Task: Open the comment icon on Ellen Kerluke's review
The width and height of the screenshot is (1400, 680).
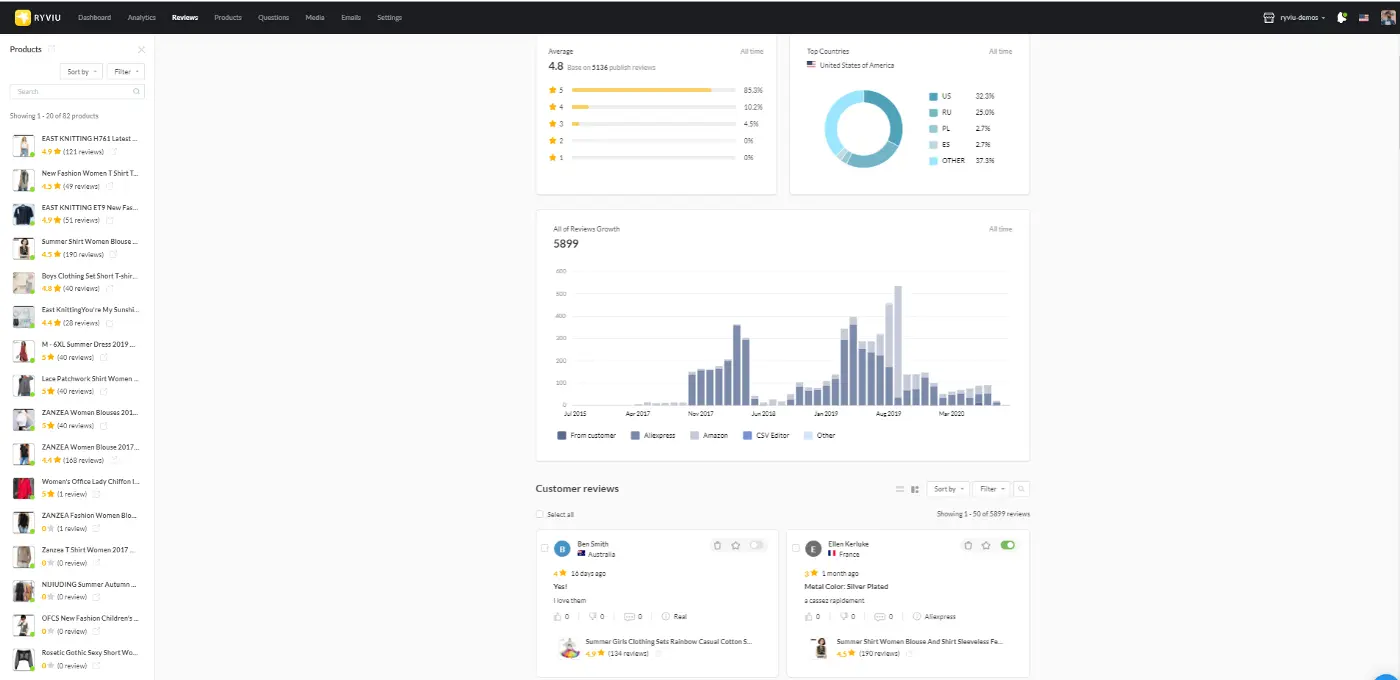Action: pyautogui.click(x=882, y=615)
